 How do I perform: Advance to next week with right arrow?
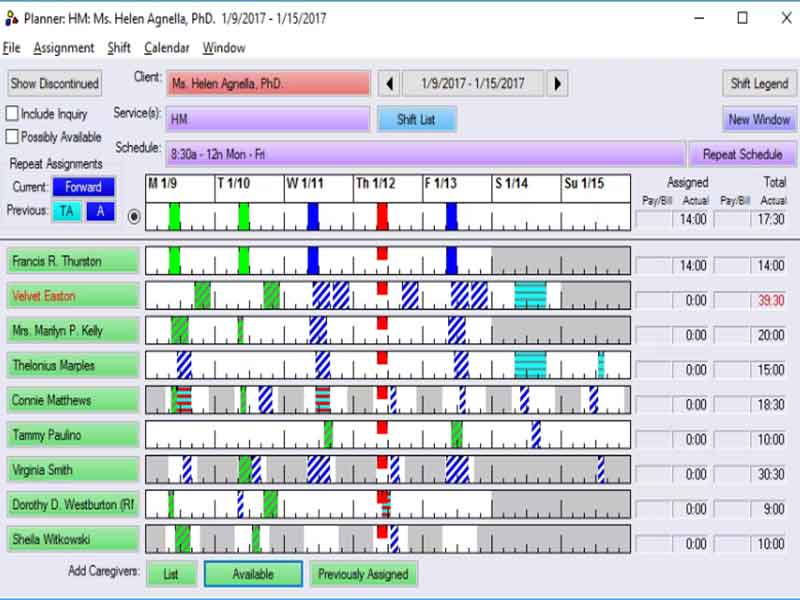coord(558,84)
